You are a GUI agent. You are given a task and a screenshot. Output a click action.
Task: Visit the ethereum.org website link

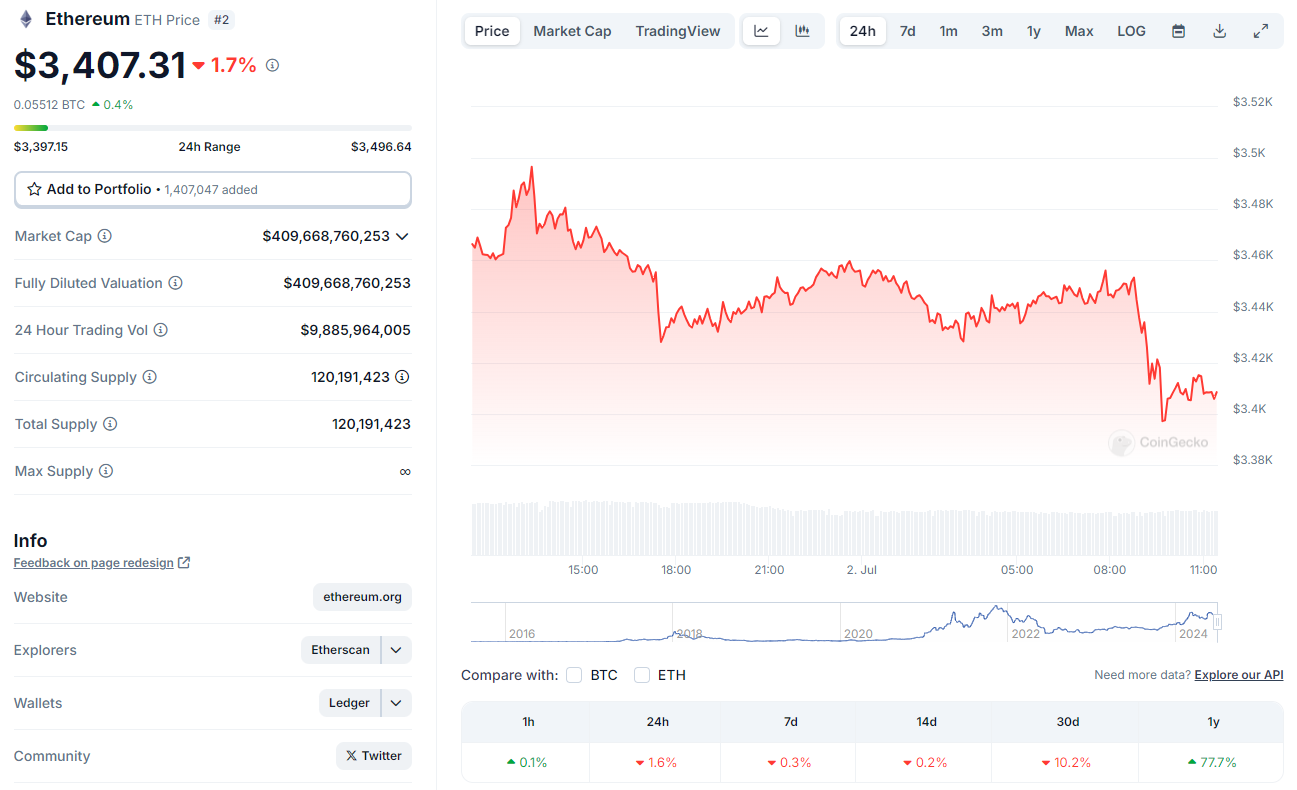click(x=362, y=597)
